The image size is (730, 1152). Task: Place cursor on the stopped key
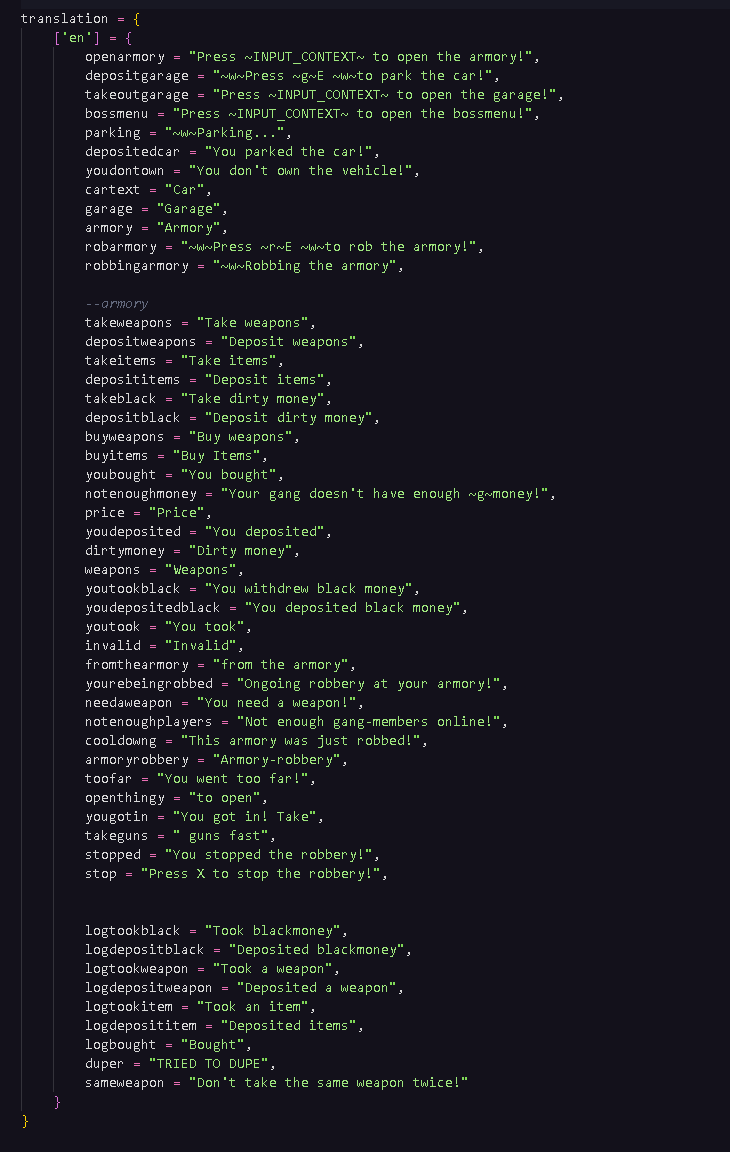[112, 855]
